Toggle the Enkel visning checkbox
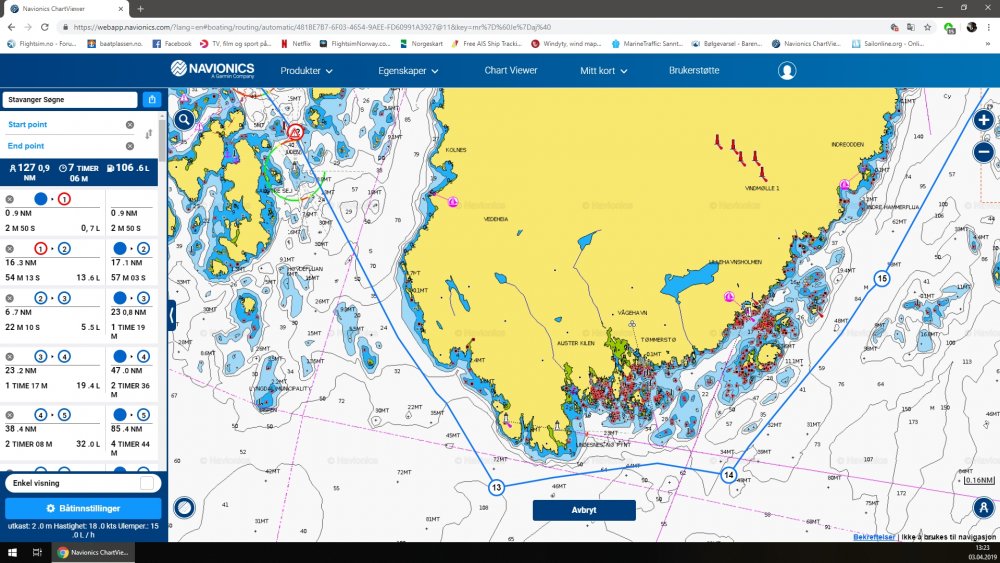Viewport: 1000px width, 563px height. [147, 483]
